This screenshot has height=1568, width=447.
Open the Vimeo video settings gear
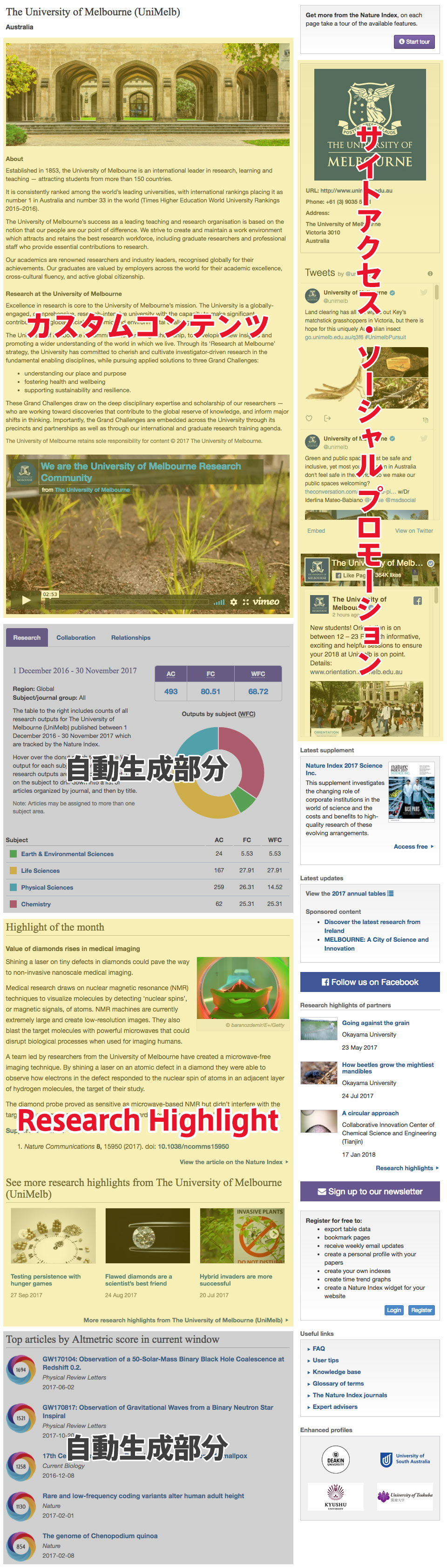click(233, 602)
